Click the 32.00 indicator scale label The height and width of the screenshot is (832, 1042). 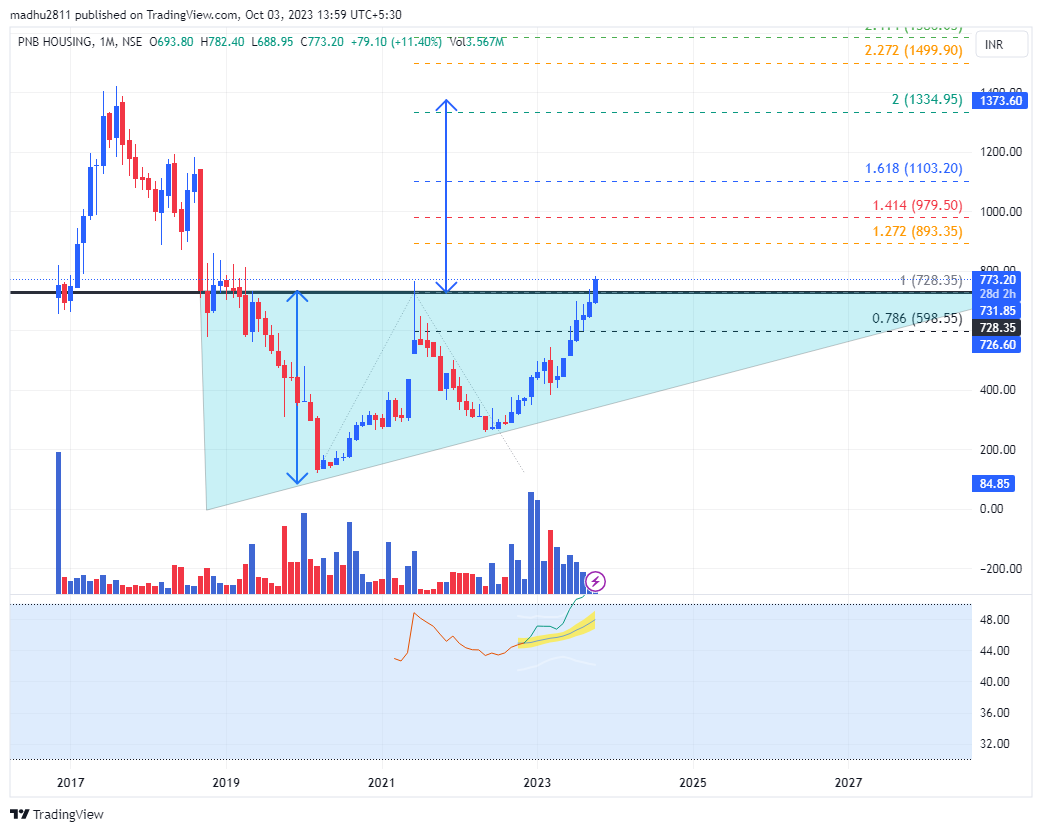(x=995, y=744)
